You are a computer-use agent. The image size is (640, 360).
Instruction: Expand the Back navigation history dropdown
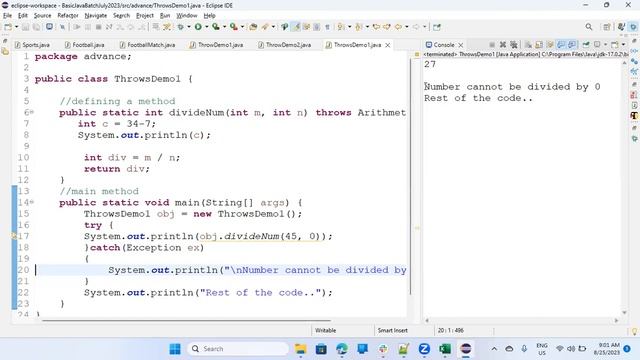pos(407,27)
